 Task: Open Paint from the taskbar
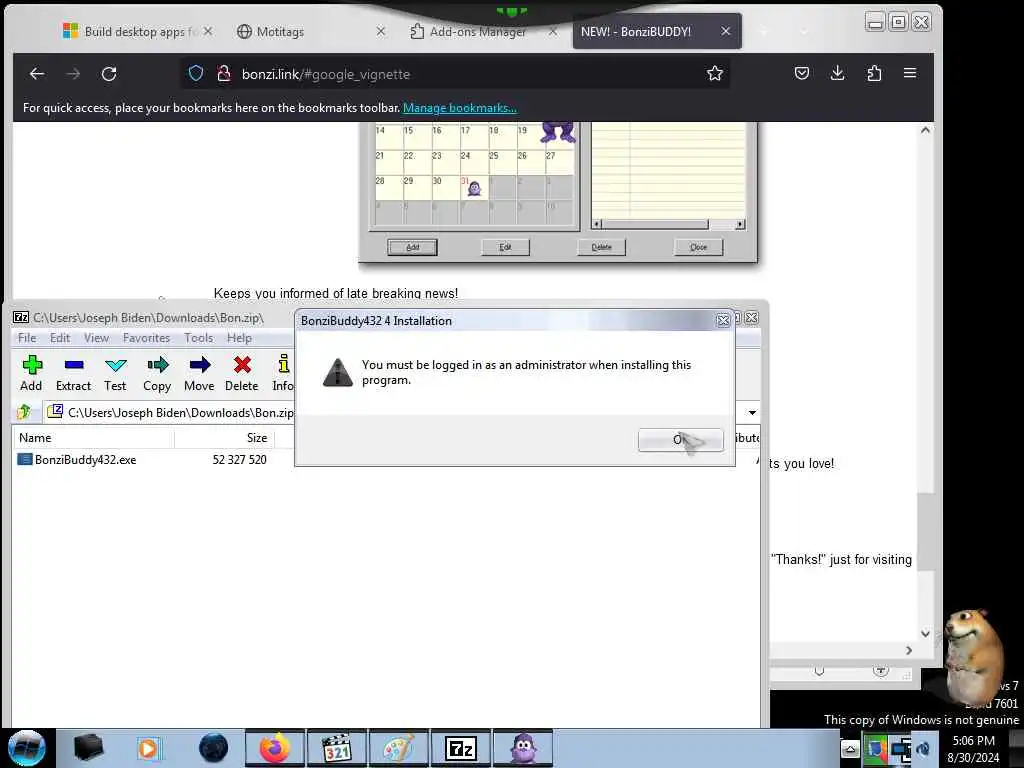[398, 748]
